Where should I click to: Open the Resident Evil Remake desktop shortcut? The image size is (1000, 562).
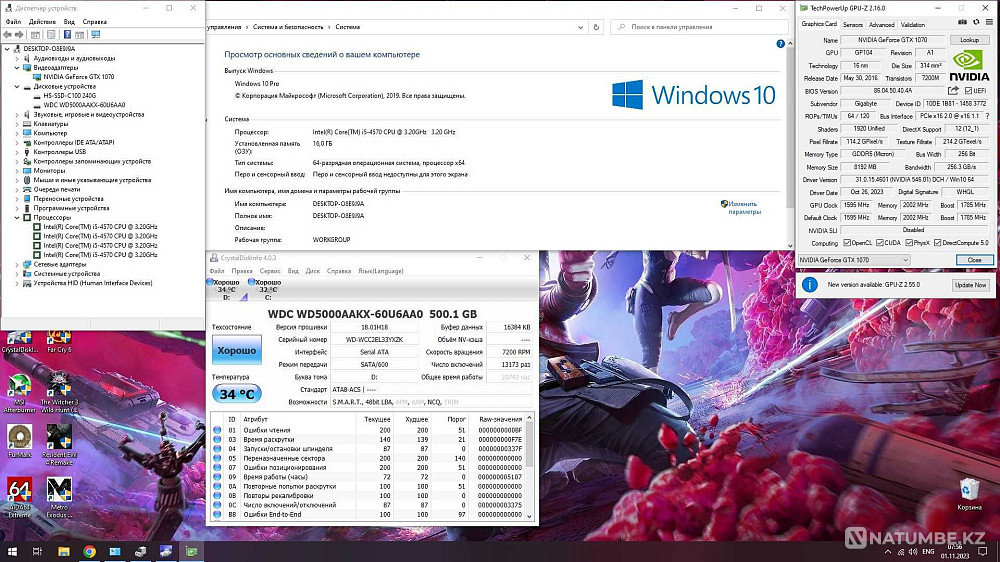(x=59, y=445)
